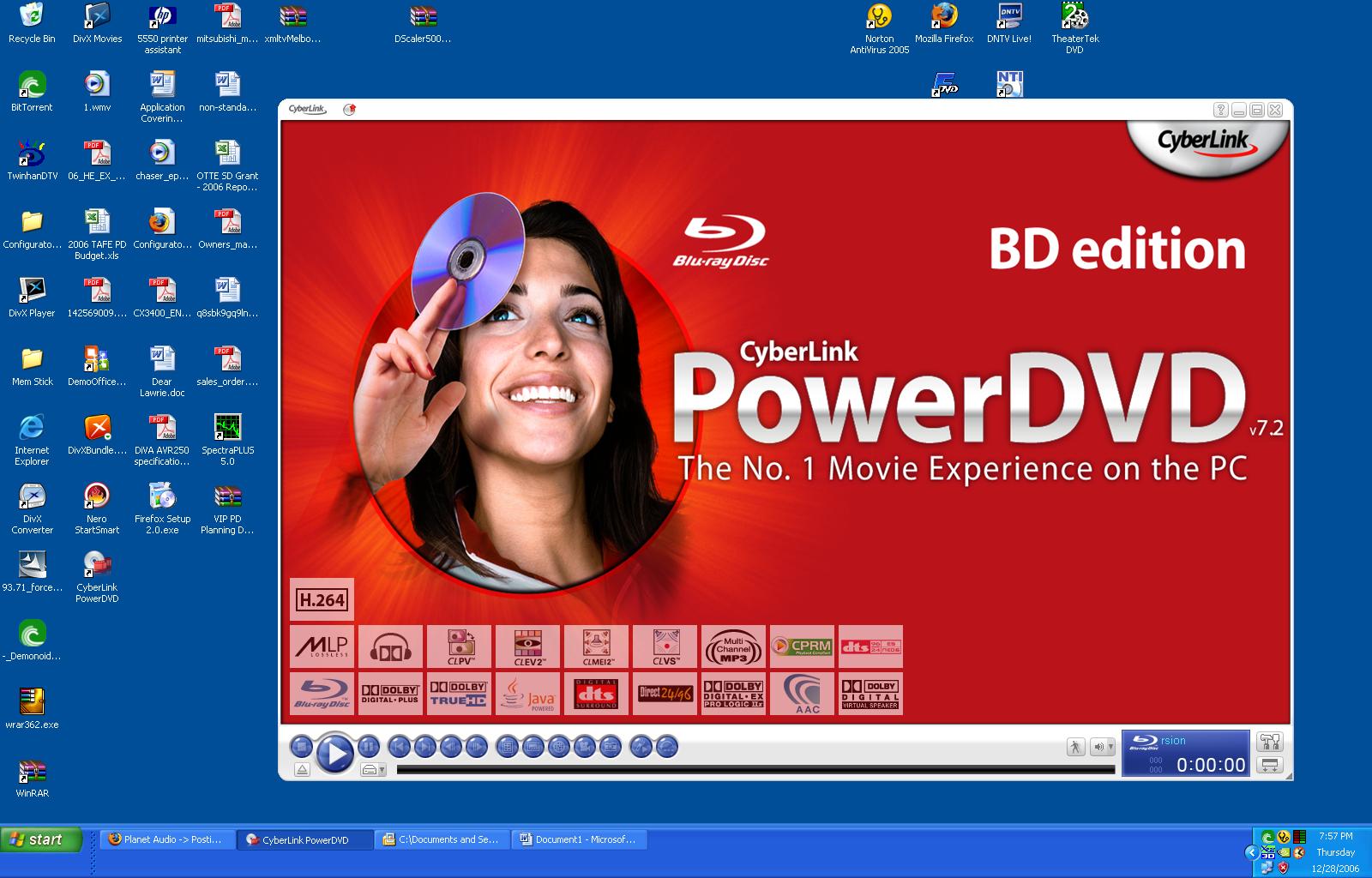Pause the PowerDVD playback

tap(369, 746)
